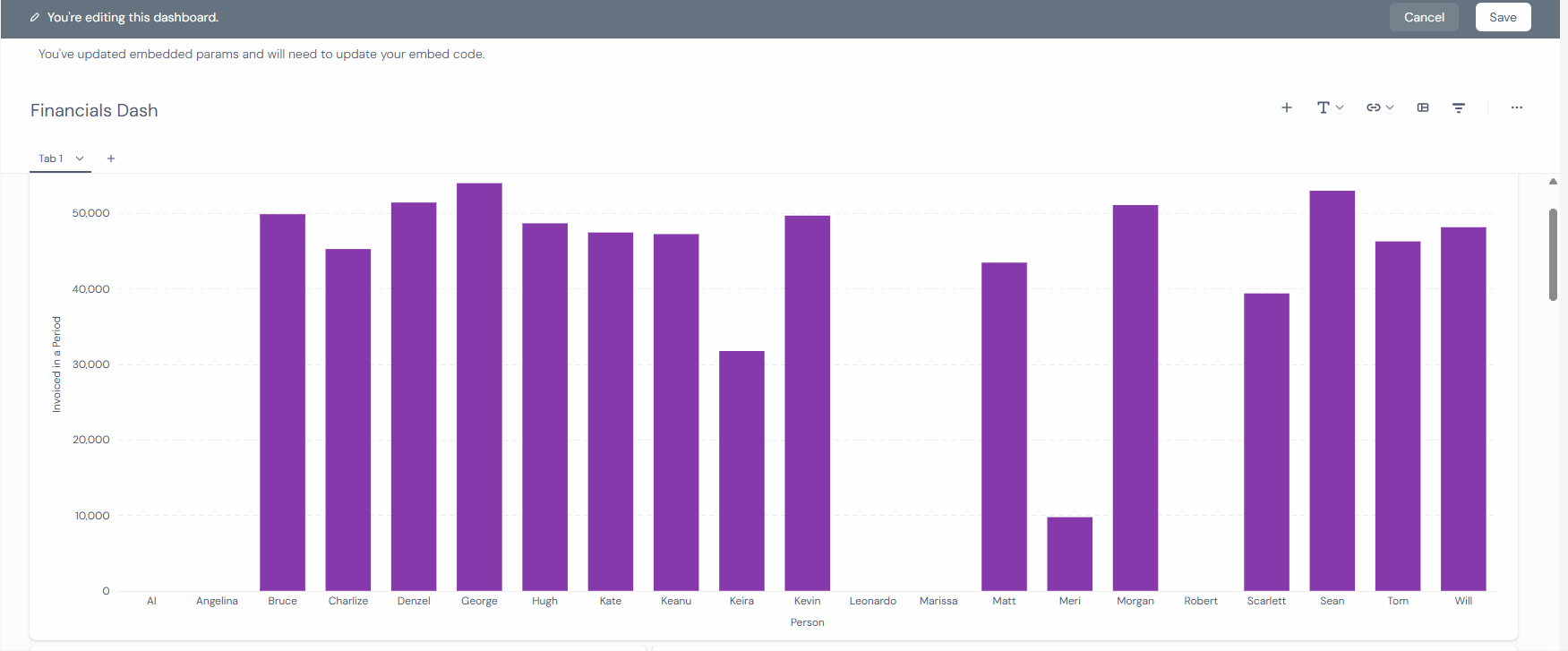1568x651 pixels.
Task: Click the Bruce bar in chart
Action: (282, 402)
